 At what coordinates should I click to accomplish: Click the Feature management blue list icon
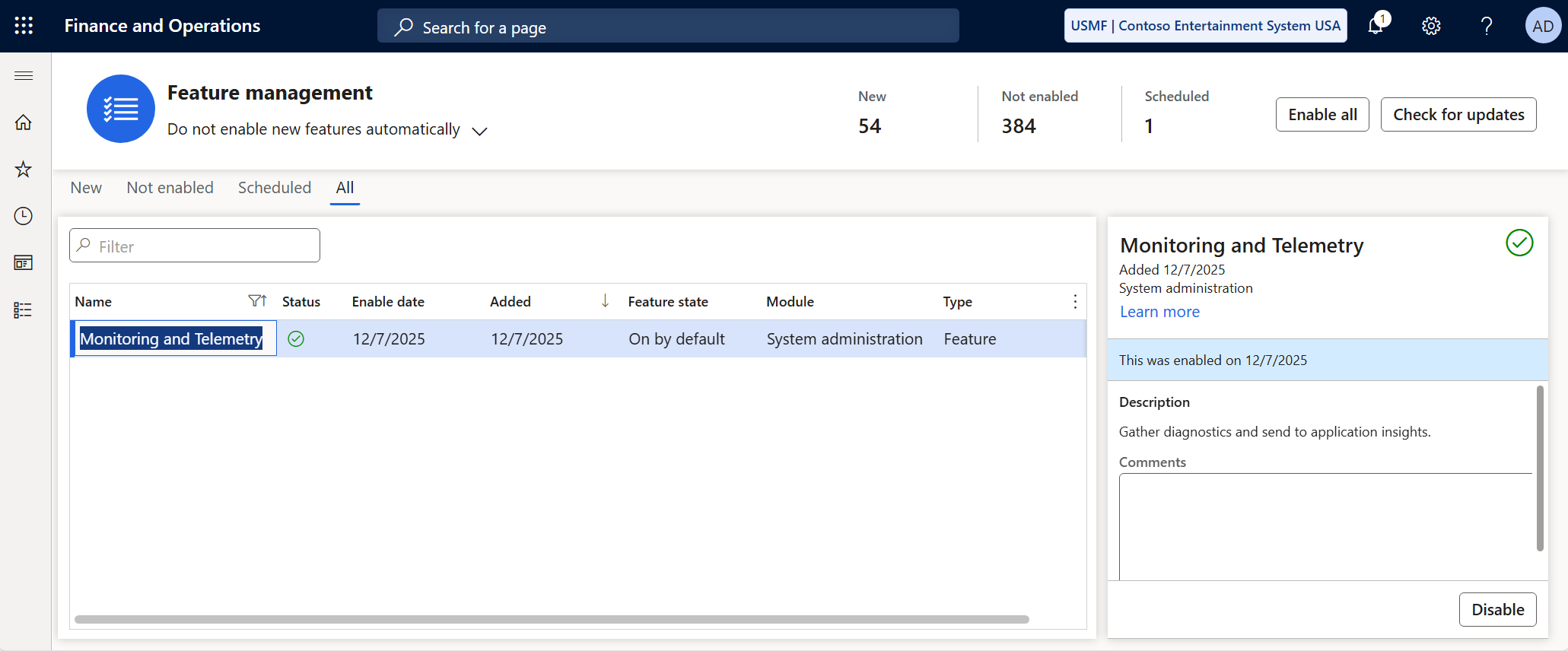(121, 109)
